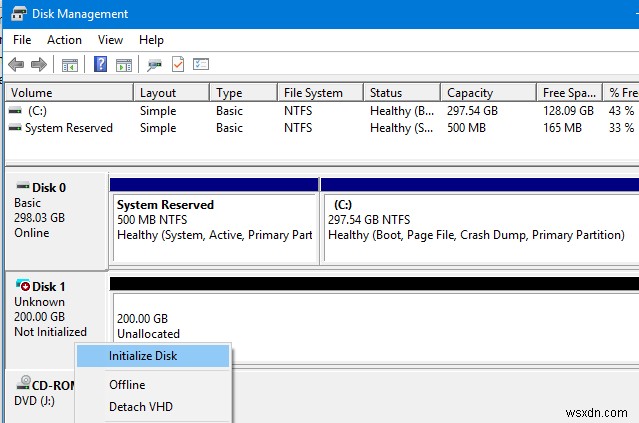
Task: Open the Help menu
Action: (x=151, y=40)
